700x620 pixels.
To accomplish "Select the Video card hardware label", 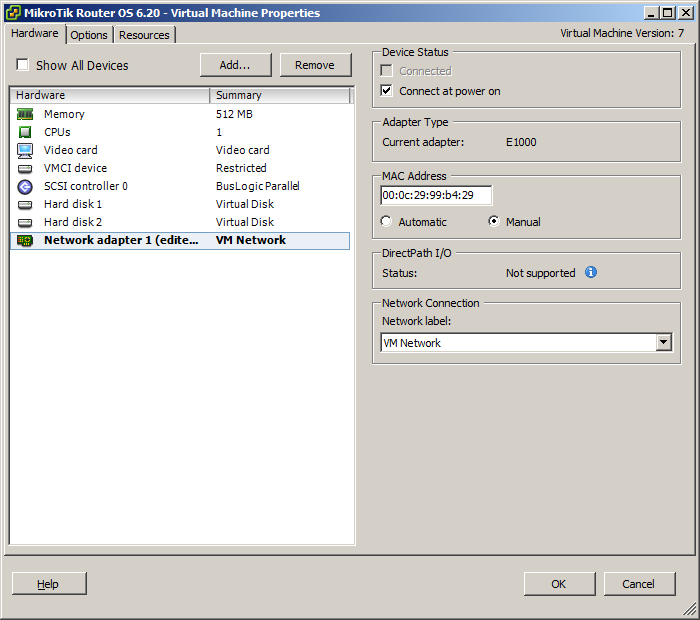I will 71,150.
